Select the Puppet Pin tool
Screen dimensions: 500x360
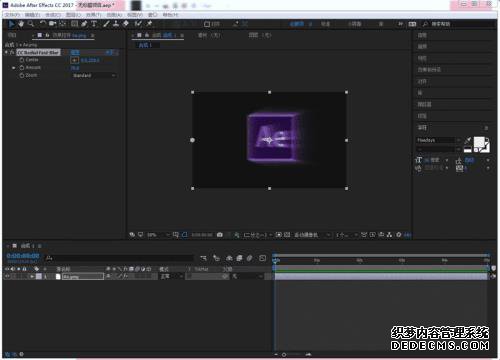149,24
